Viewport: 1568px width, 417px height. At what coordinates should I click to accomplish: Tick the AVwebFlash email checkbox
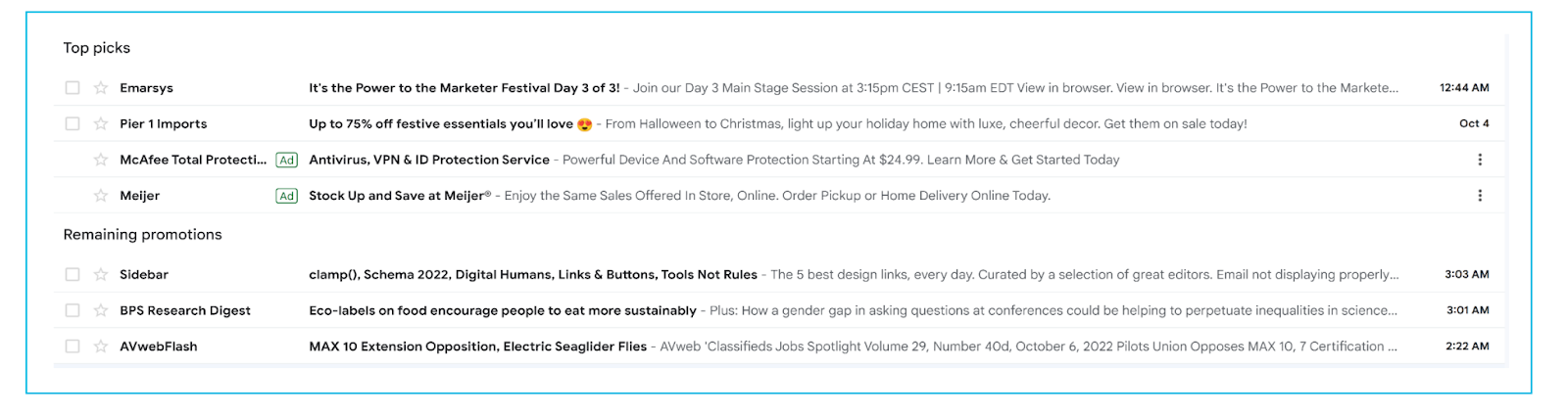click(73, 347)
